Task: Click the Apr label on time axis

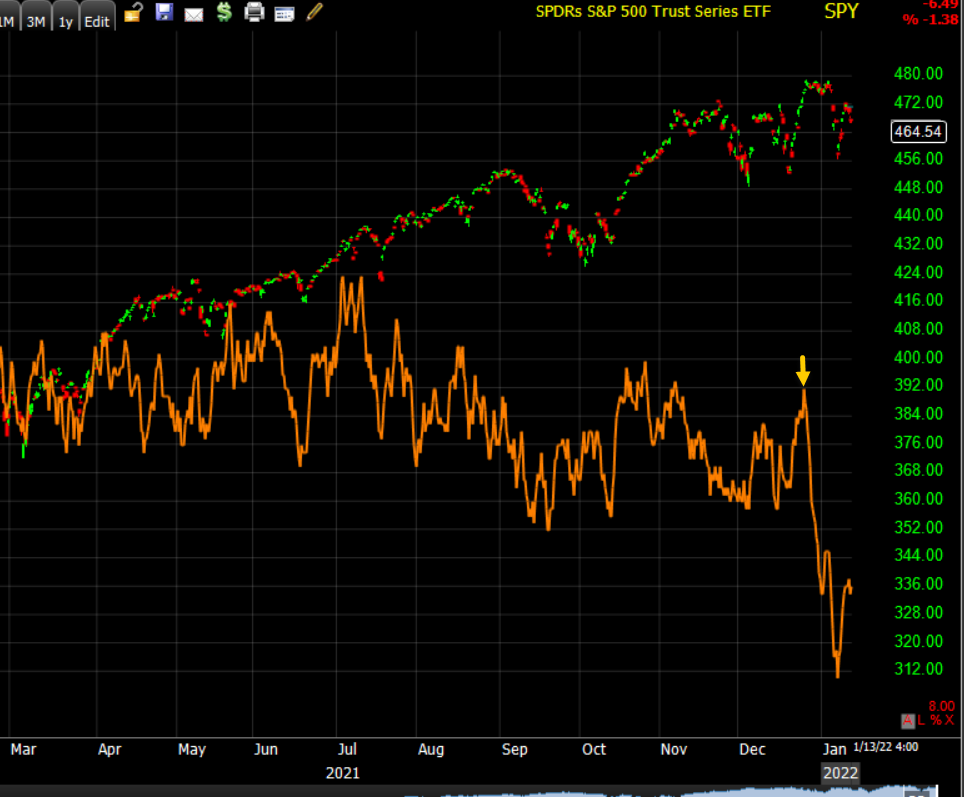Action: [x=109, y=750]
